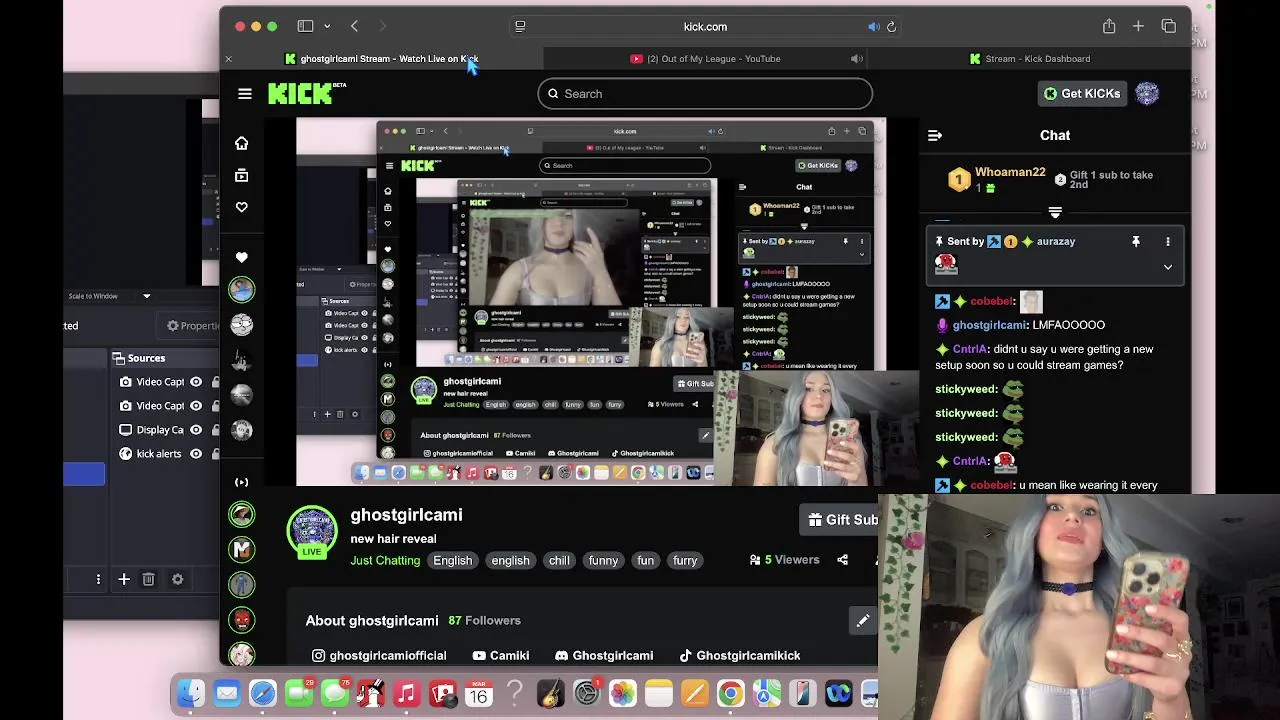Image resolution: width=1280 pixels, height=720 pixels.
Task: Click the Safari share icon
Action: 1109,26
